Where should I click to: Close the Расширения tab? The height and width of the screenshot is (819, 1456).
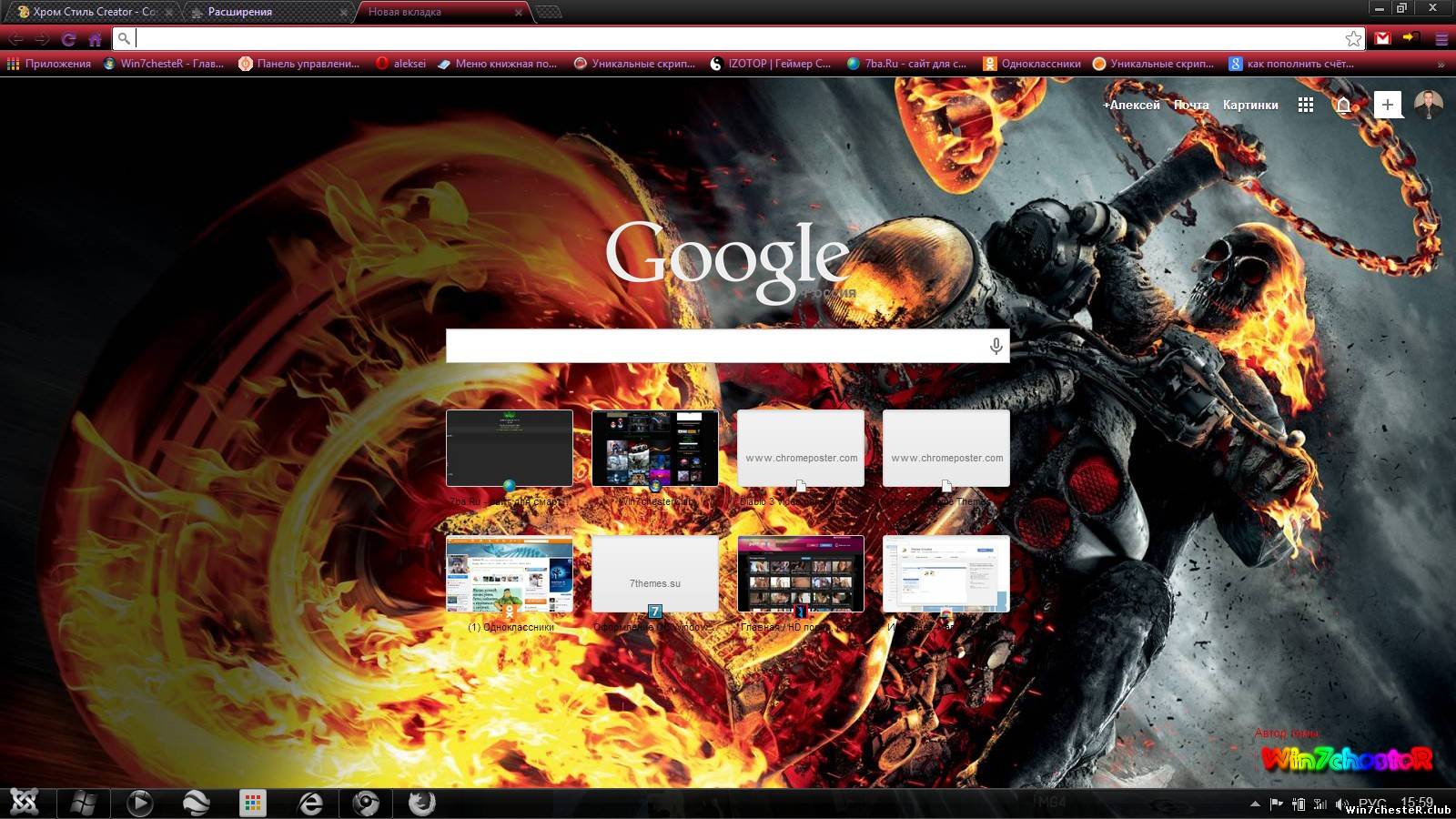343,13
